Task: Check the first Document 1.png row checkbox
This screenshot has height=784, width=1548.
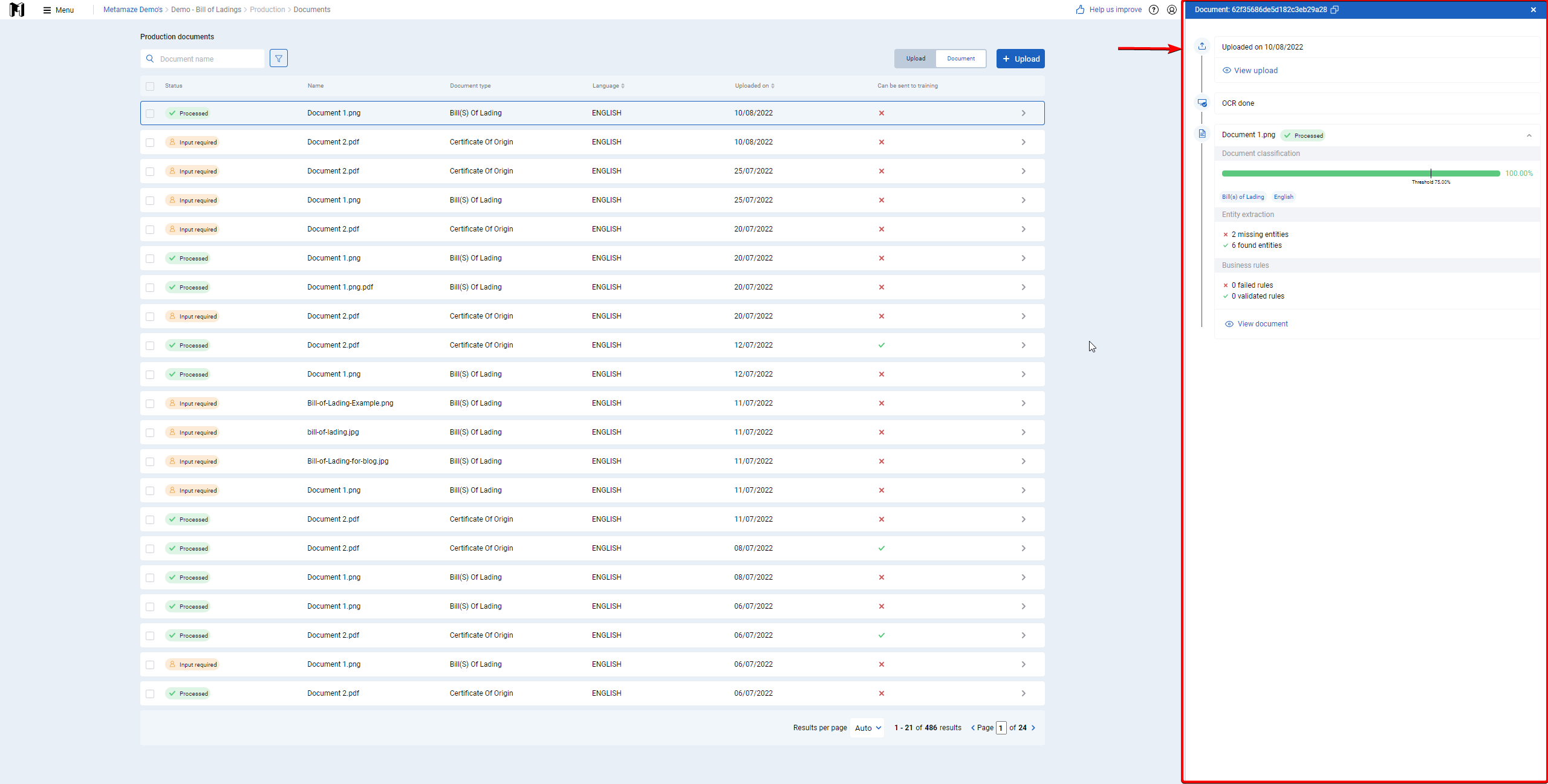Action: point(150,114)
